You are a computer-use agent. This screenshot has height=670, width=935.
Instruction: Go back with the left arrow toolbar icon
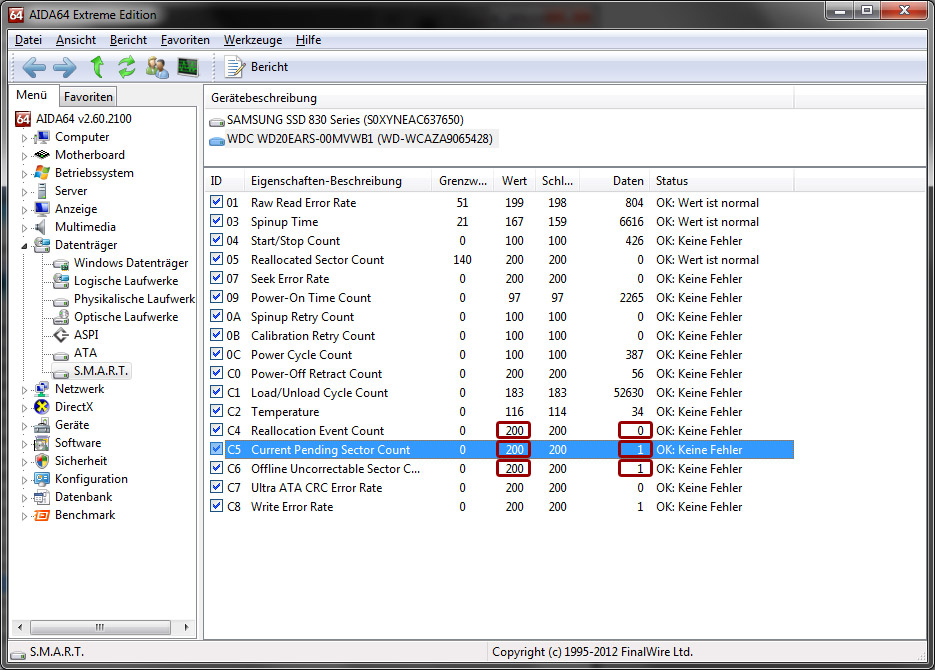[x=34, y=67]
